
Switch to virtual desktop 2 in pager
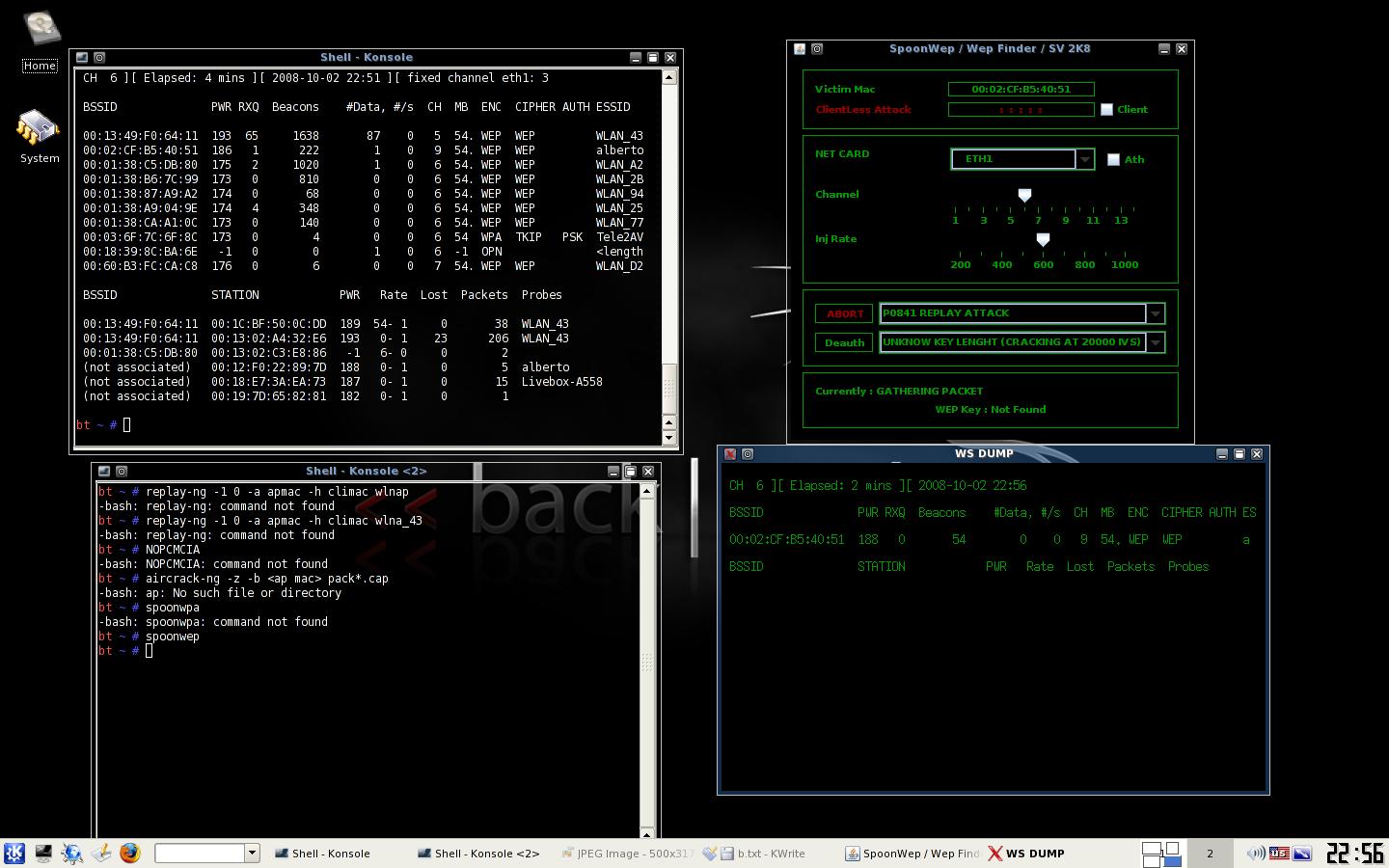pyautogui.click(x=1210, y=854)
